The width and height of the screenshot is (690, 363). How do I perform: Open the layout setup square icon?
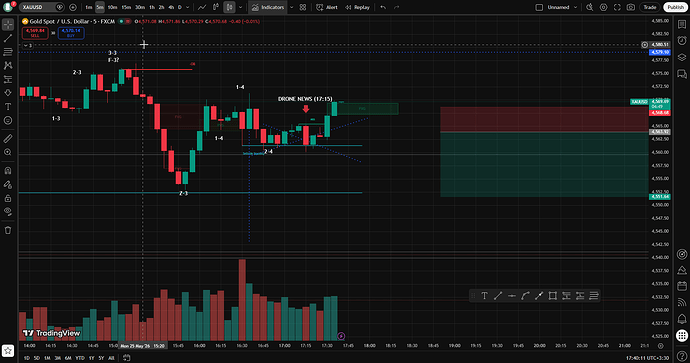pos(539,7)
